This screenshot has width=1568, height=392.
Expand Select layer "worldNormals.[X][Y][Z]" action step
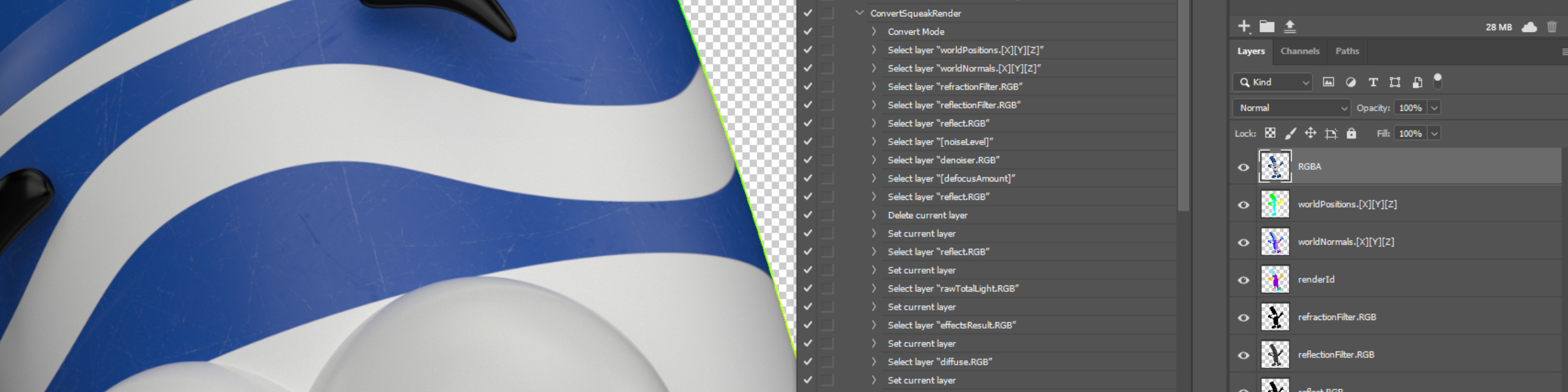pos(874,68)
